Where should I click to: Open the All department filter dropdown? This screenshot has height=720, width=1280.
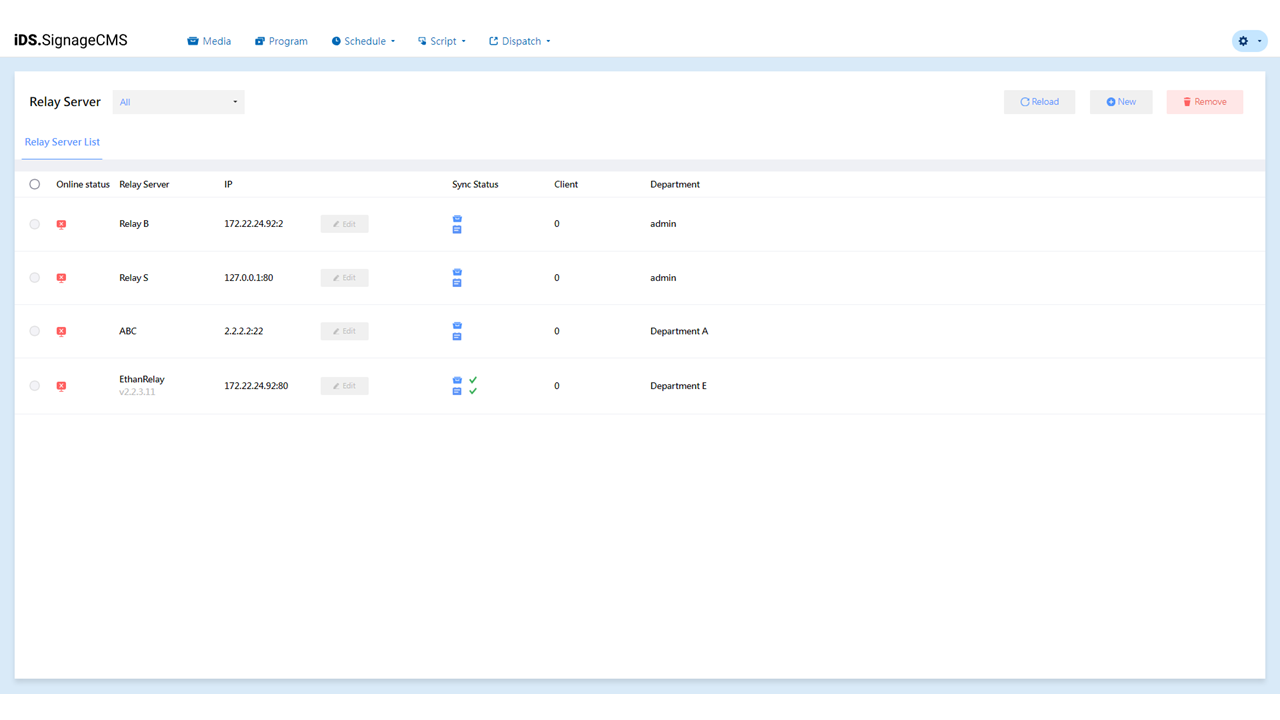point(178,101)
